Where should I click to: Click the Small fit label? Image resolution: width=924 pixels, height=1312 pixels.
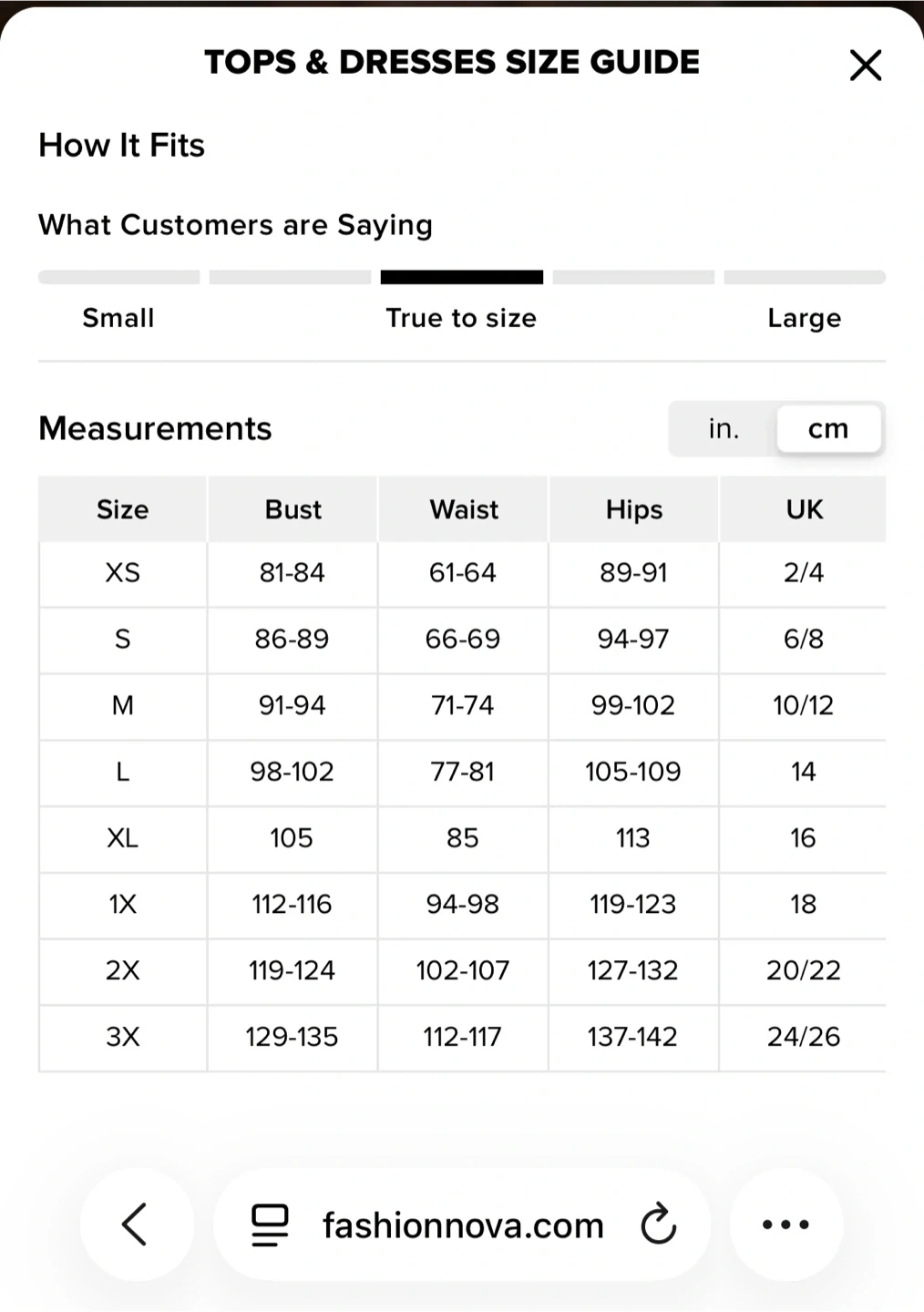point(118,318)
